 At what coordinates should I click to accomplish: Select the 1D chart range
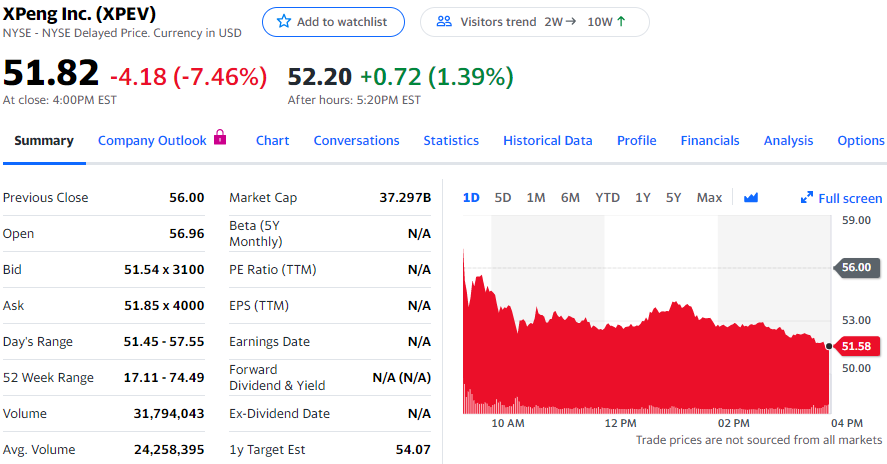[x=471, y=198]
